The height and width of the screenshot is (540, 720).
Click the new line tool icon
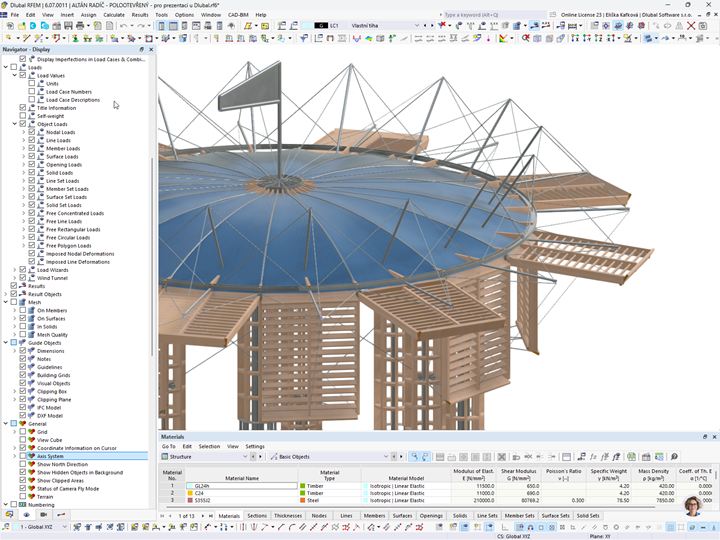(x=26, y=38)
